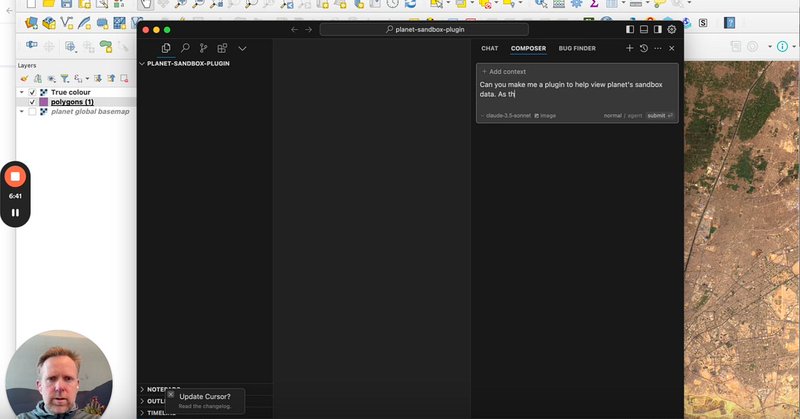Select the QGIS Pan Map hand tool

[x=145, y=5]
